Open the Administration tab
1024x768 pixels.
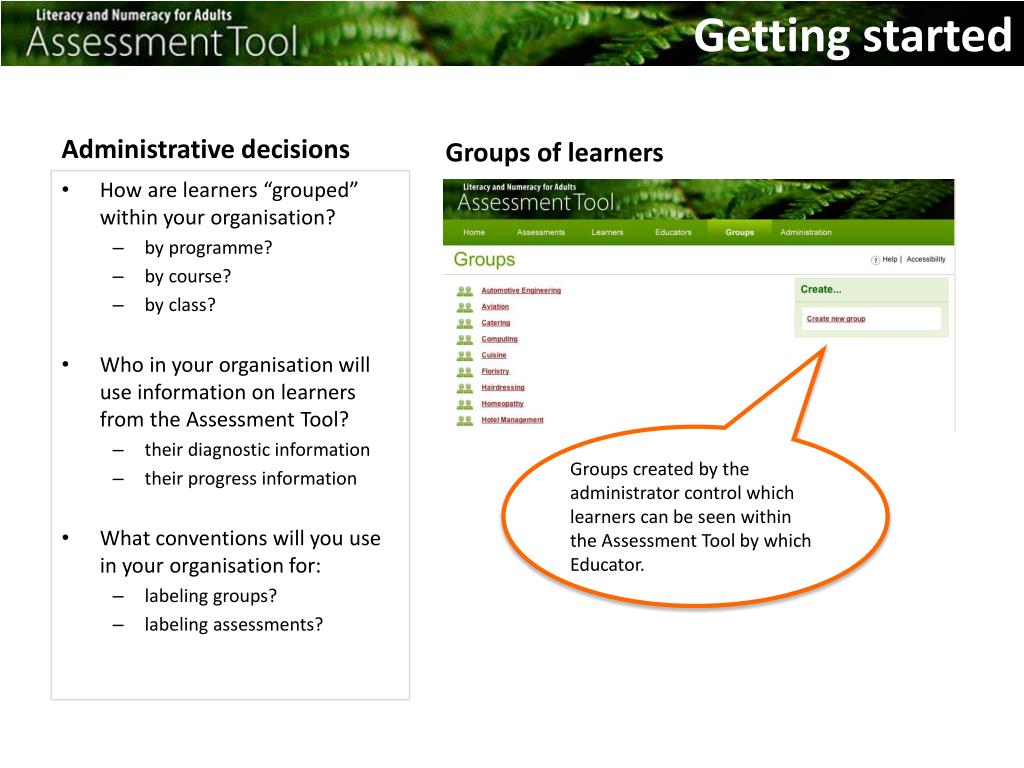point(806,232)
